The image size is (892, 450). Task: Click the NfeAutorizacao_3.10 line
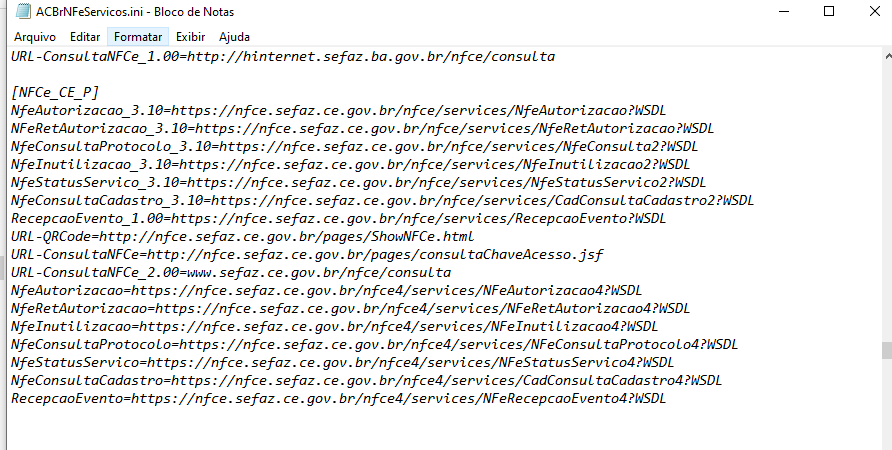point(338,110)
